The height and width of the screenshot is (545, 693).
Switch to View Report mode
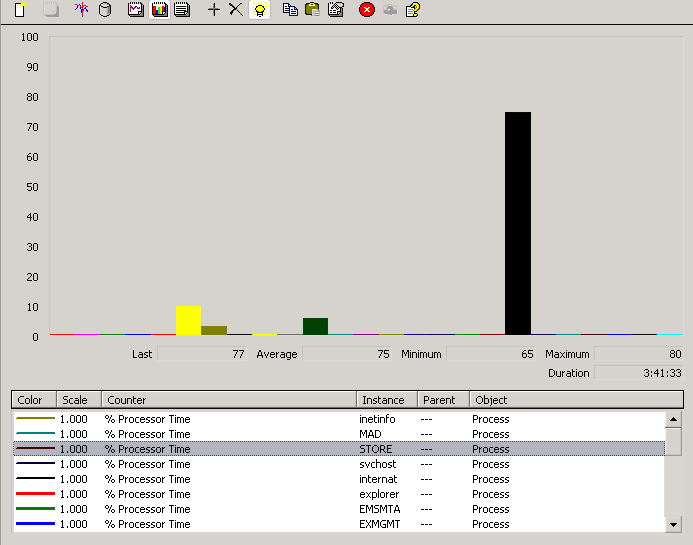(182, 9)
